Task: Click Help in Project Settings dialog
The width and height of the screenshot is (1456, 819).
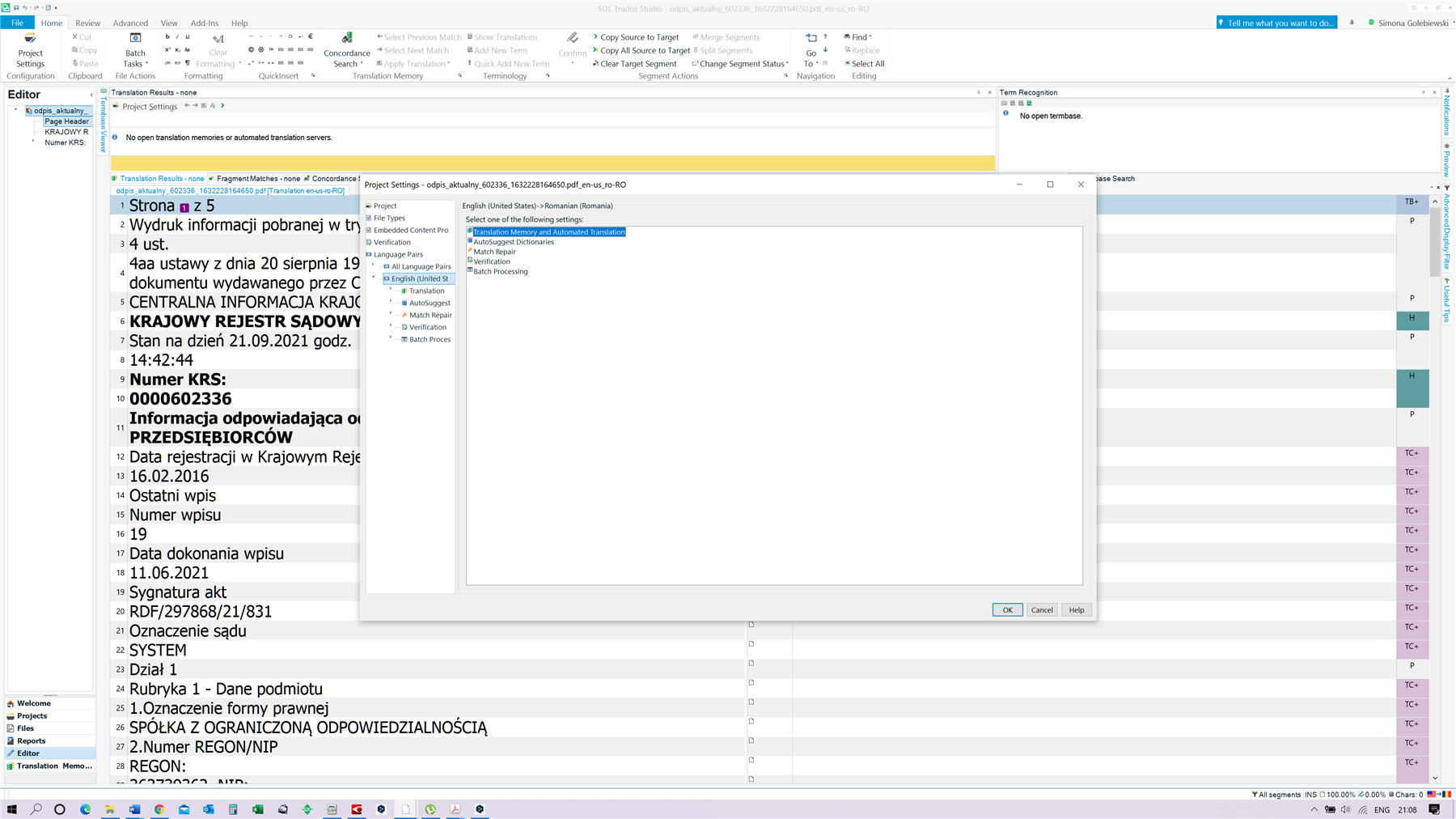Action: [1077, 610]
